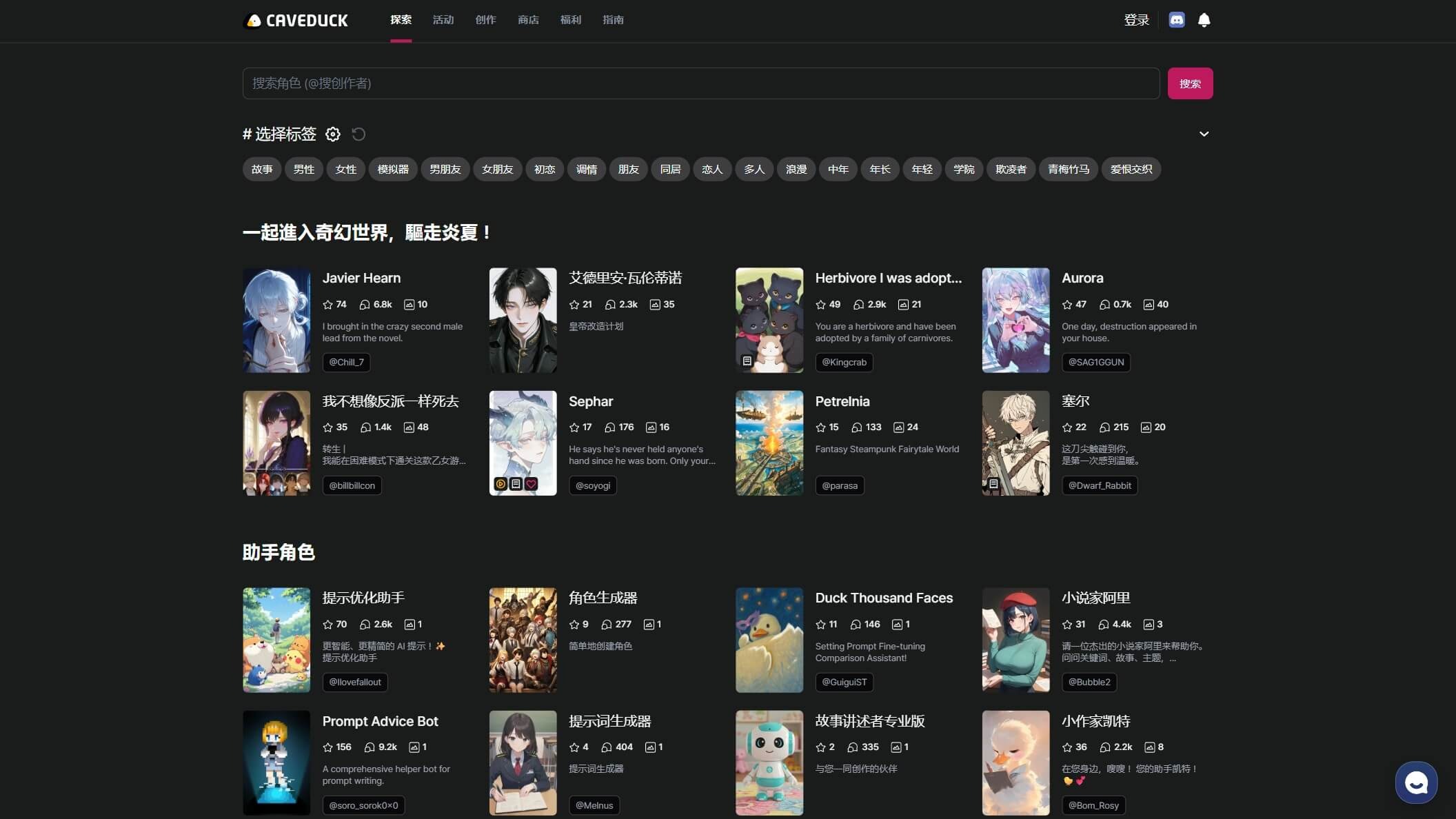Screen dimensions: 1456x819
Task: Toggle the 浪漫 tag filter
Action: (x=796, y=169)
